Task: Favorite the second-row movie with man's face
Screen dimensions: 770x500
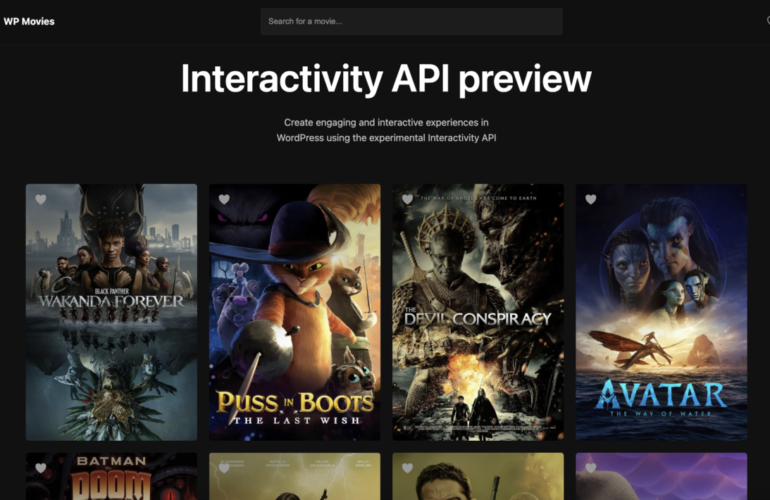Action: tap(407, 468)
